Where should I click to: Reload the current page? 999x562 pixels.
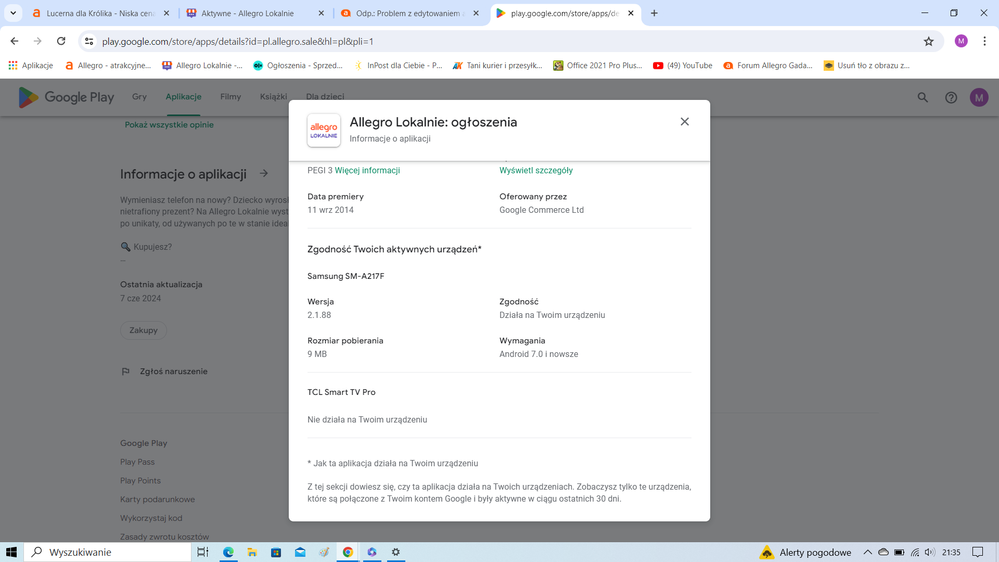61,41
